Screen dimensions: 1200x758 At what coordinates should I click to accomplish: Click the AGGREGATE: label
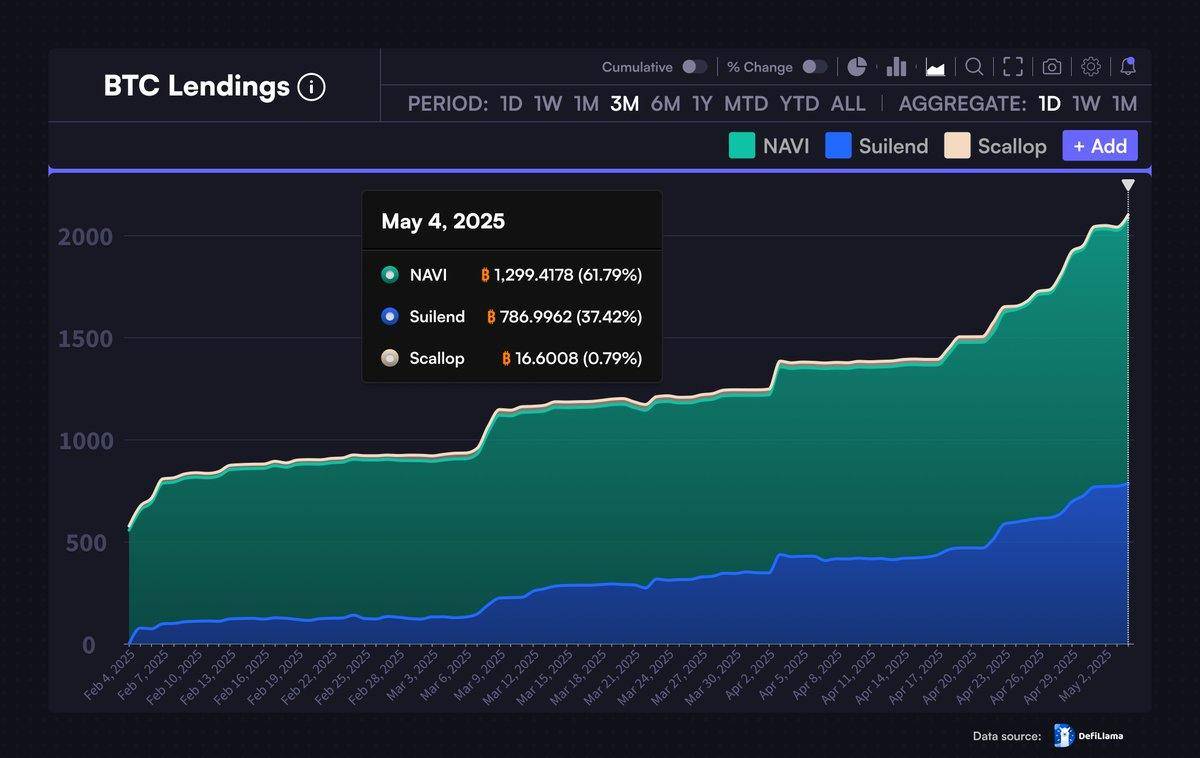click(x=963, y=104)
